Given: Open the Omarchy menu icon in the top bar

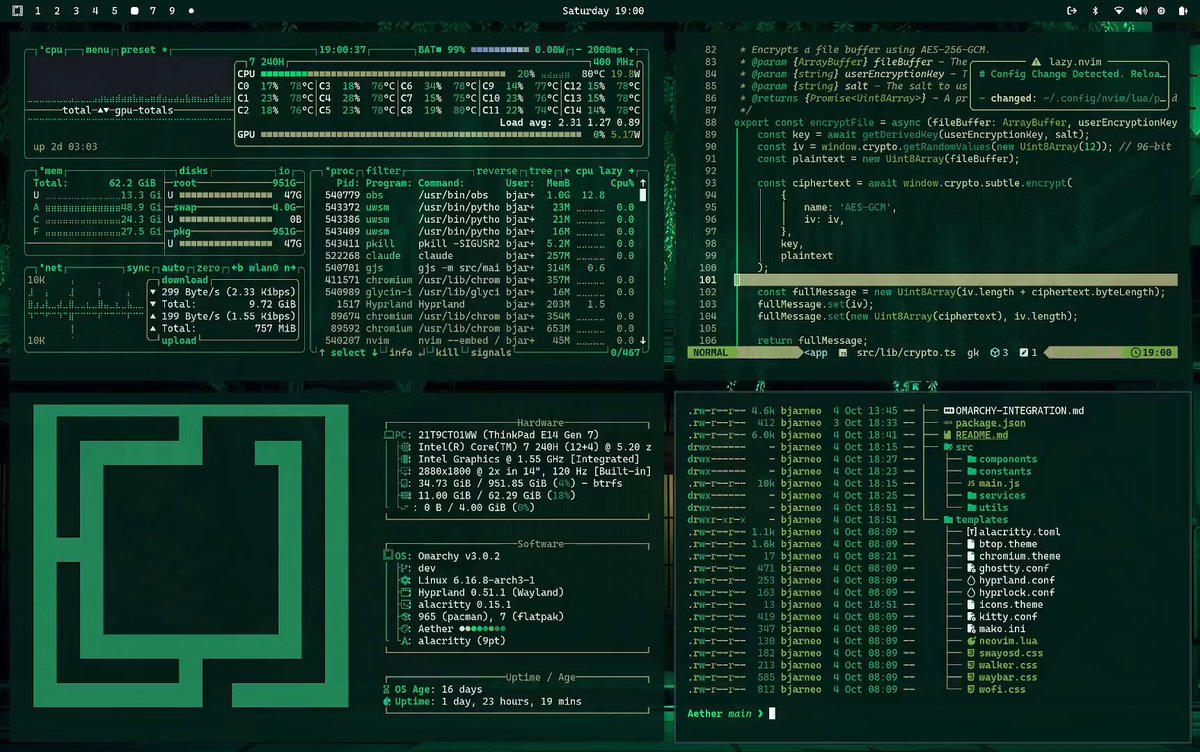Looking at the screenshot, I should click(16, 10).
